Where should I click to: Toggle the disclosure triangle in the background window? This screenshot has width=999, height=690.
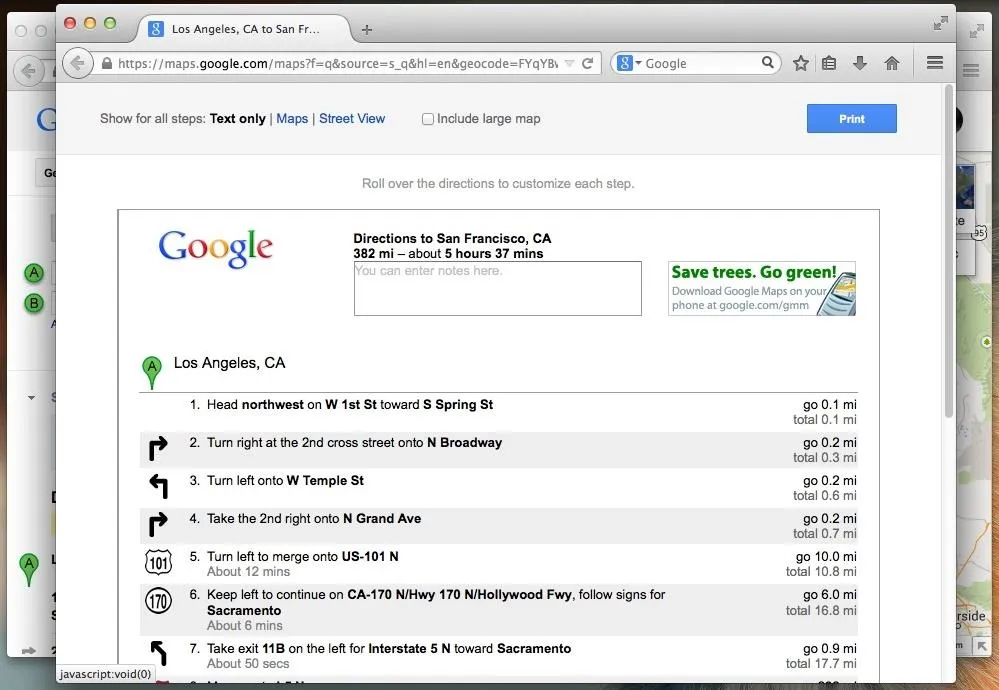(x=31, y=398)
